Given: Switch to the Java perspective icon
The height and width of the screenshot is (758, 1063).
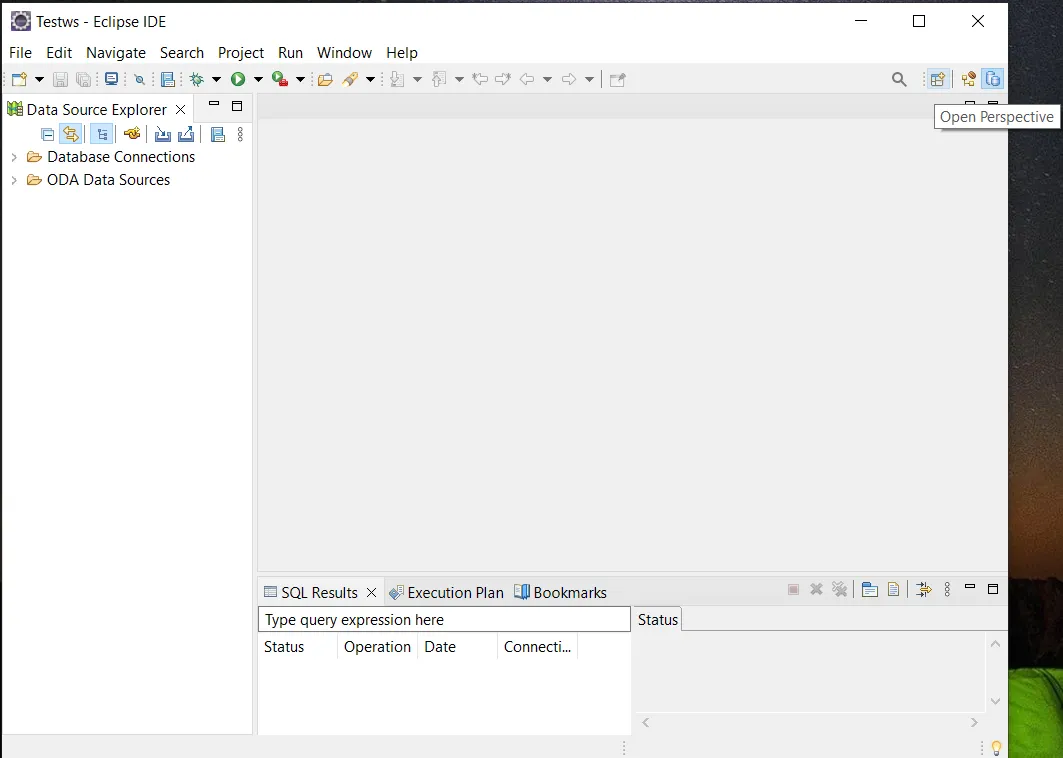Looking at the screenshot, I should [x=969, y=79].
